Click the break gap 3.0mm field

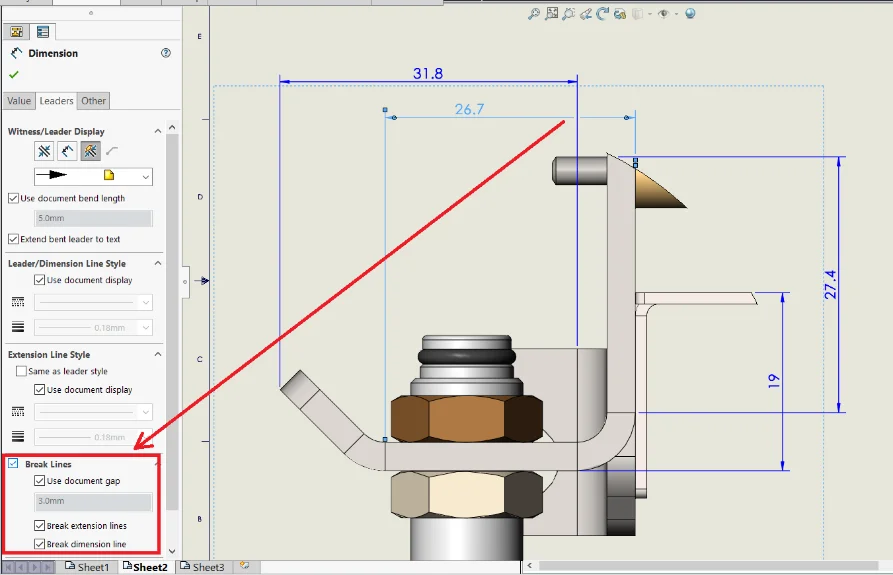click(93, 501)
